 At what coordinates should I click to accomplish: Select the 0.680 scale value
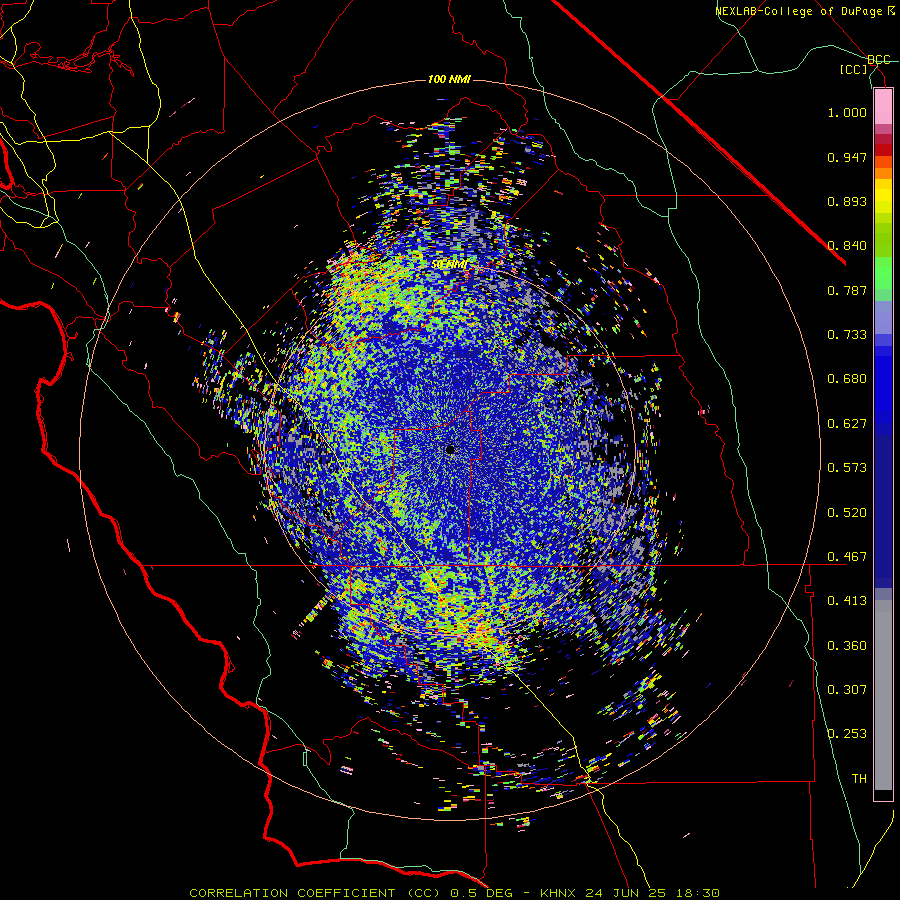(847, 379)
